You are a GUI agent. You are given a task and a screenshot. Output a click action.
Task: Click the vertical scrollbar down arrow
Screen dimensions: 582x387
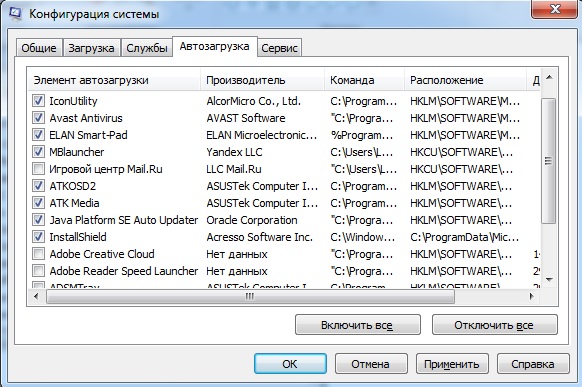coord(550,279)
